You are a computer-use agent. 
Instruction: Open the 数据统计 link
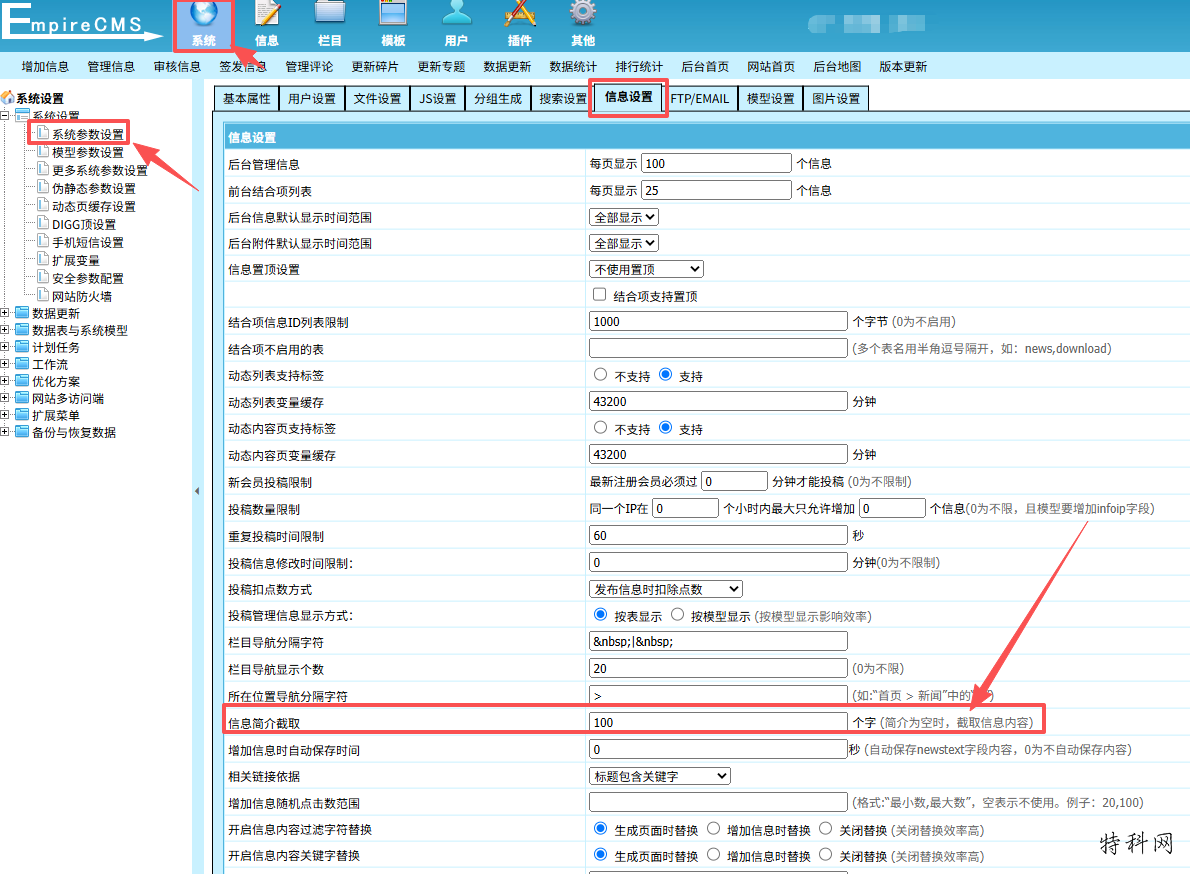tap(573, 67)
